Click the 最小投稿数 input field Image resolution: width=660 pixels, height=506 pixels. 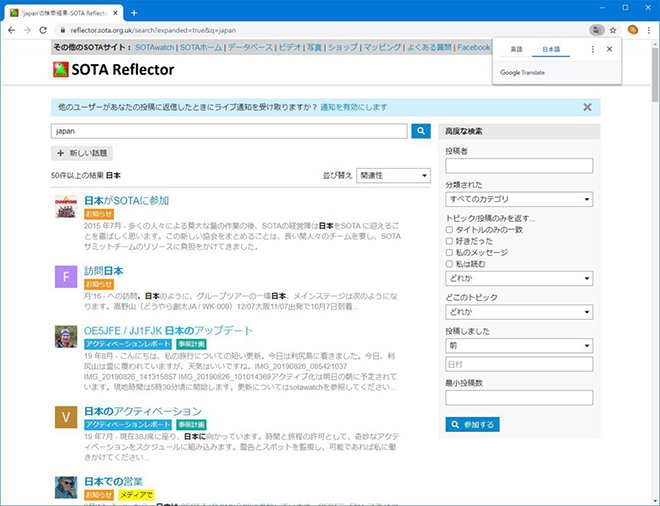[519, 398]
